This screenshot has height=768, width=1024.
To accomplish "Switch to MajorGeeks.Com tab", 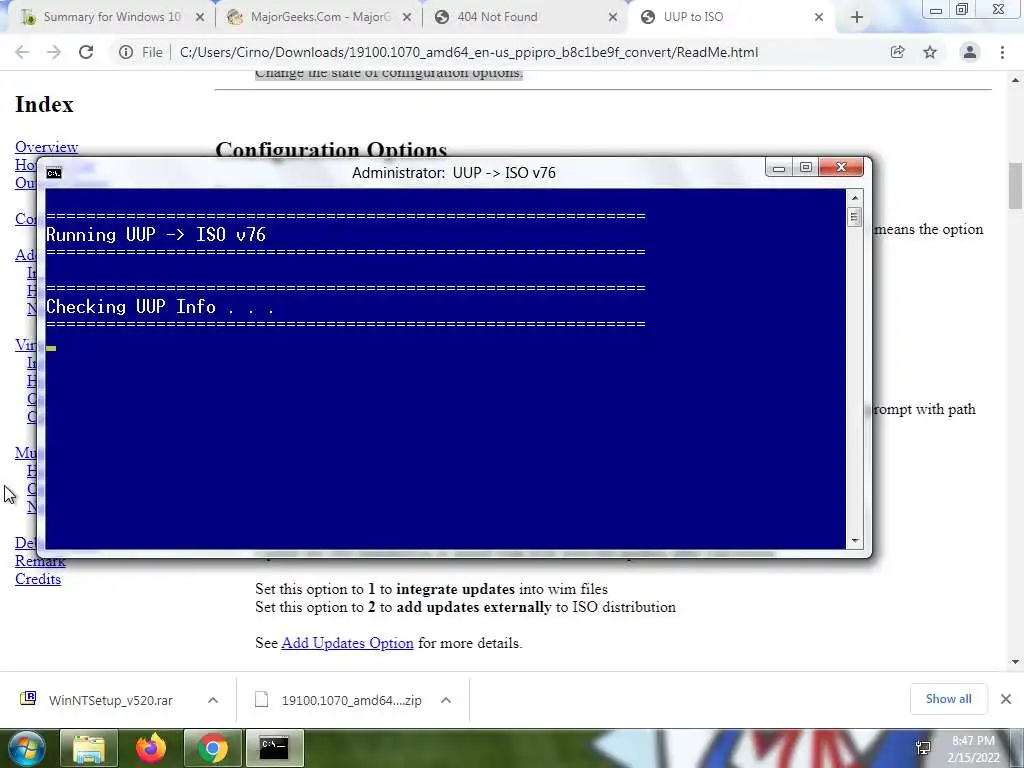I will tap(320, 17).
